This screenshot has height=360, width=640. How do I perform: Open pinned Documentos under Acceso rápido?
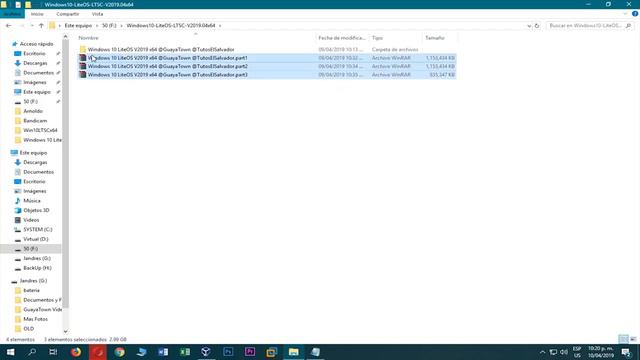(x=38, y=73)
